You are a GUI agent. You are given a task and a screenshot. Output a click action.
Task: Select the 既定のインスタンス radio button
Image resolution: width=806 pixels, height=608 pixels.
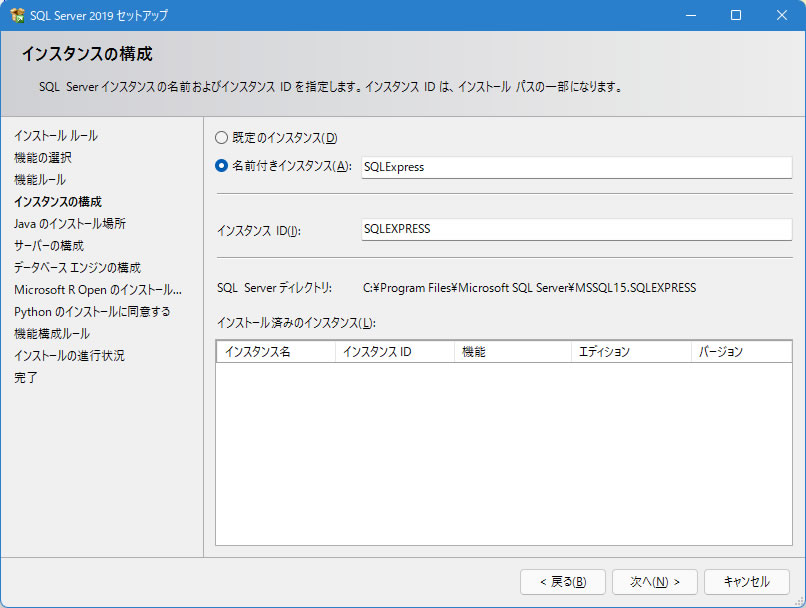click(x=222, y=138)
